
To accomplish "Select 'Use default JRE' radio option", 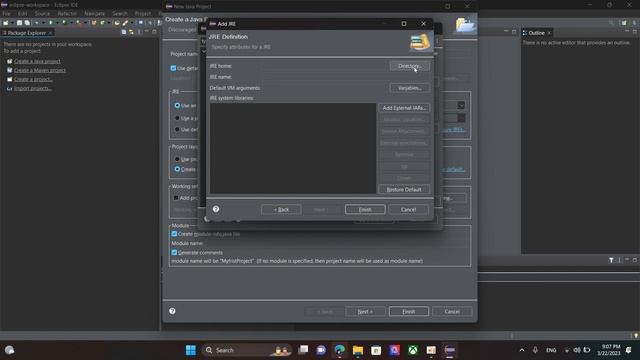I will pos(177,129).
